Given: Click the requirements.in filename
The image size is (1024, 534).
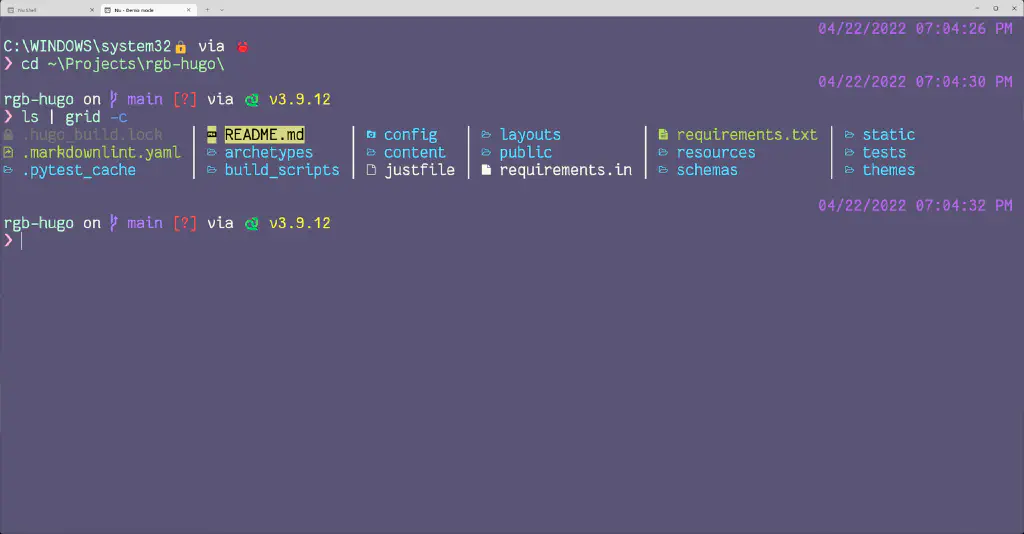Looking at the screenshot, I should tap(566, 170).
